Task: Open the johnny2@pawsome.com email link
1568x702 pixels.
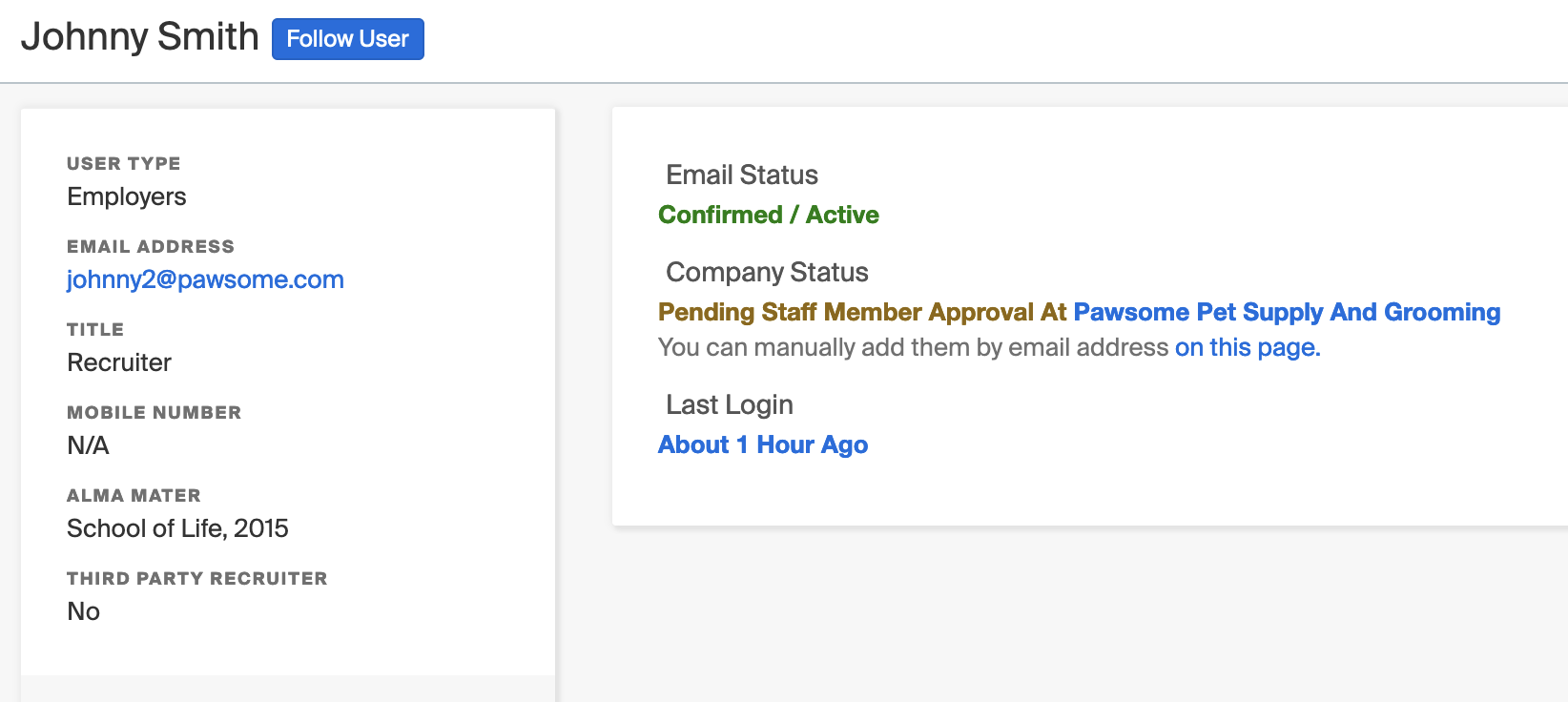Action: (x=205, y=279)
